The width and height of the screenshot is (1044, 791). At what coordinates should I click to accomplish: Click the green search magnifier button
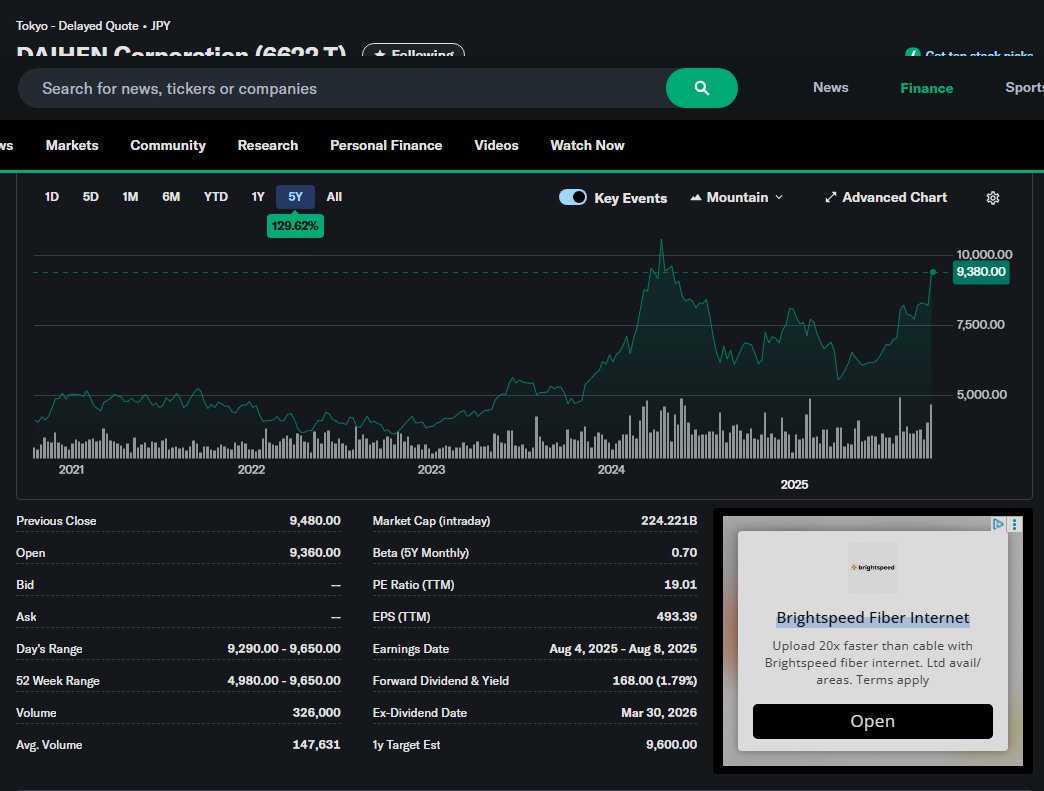701,88
